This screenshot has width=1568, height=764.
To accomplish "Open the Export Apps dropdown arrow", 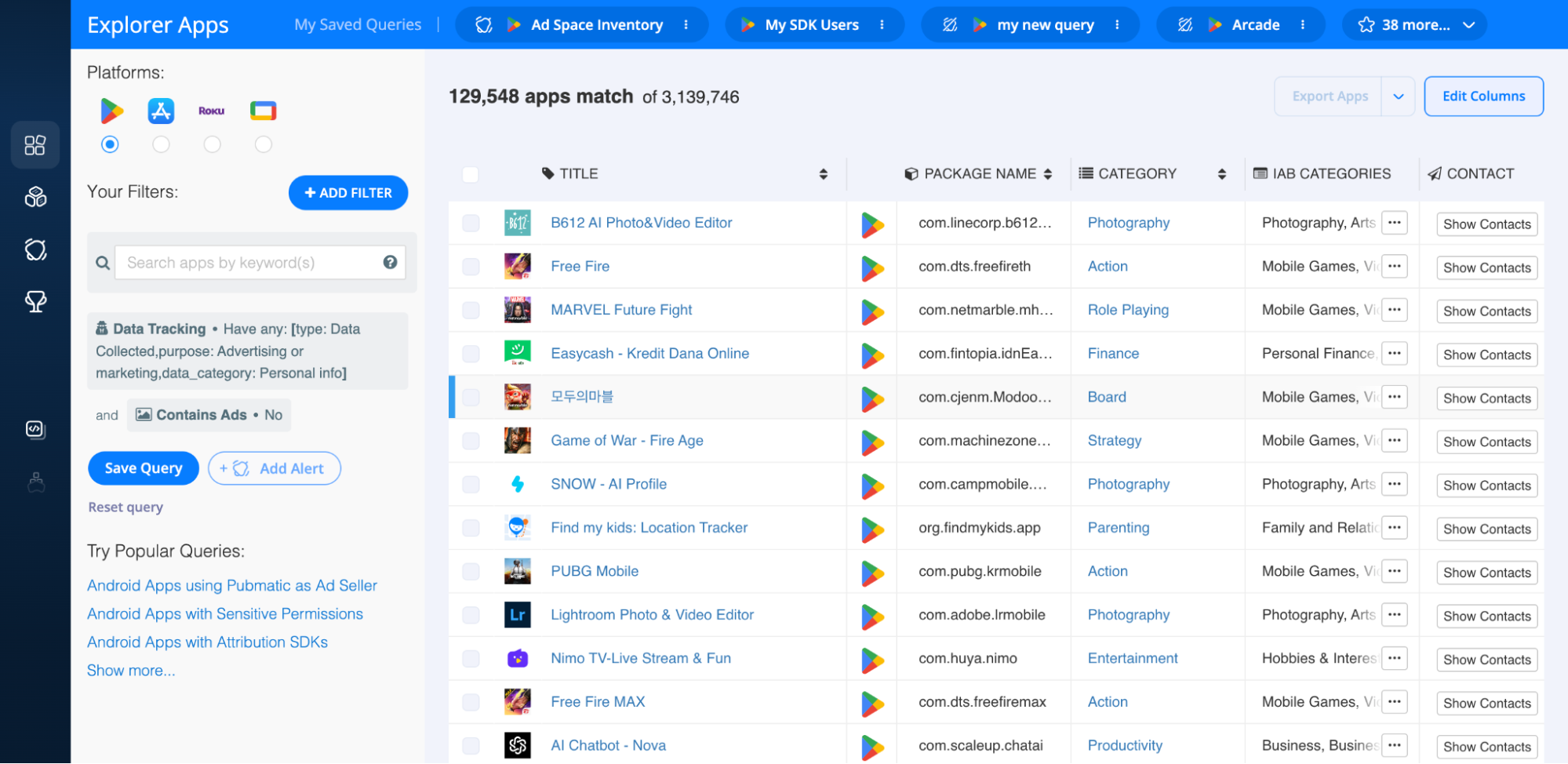I will pos(1398,96).
